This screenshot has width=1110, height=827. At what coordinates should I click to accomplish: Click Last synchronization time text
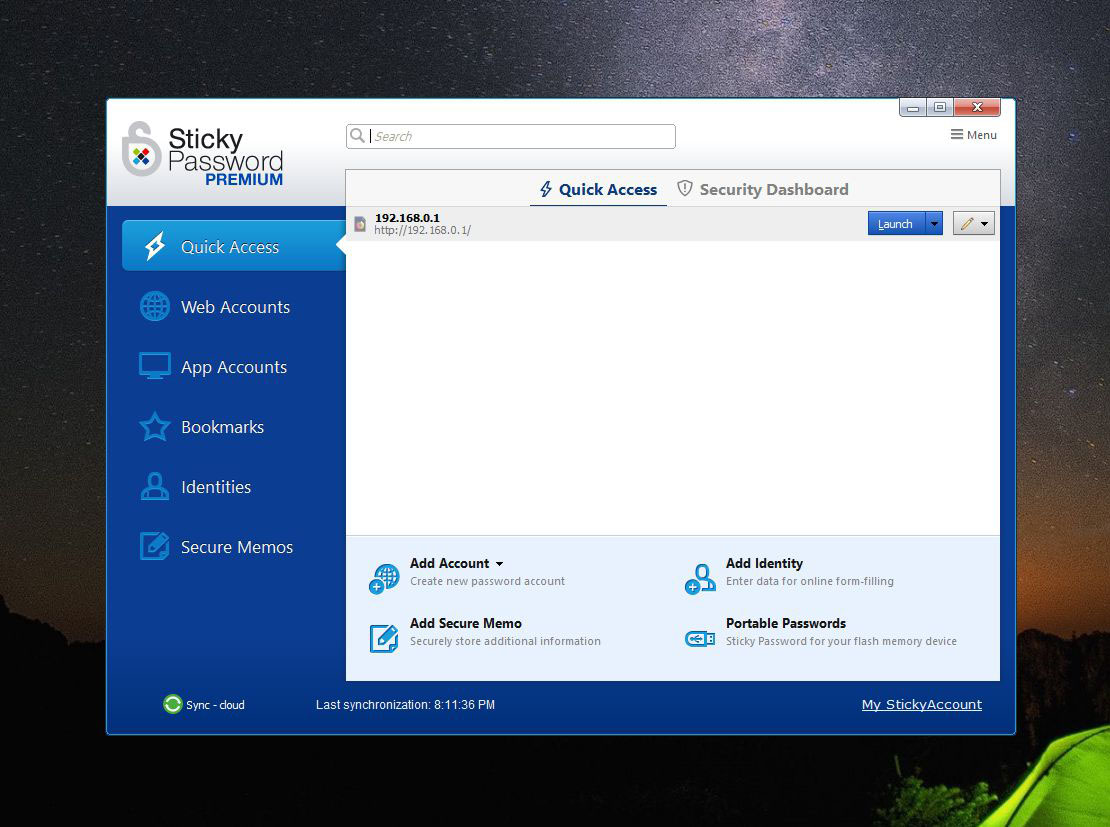[405, 705]
